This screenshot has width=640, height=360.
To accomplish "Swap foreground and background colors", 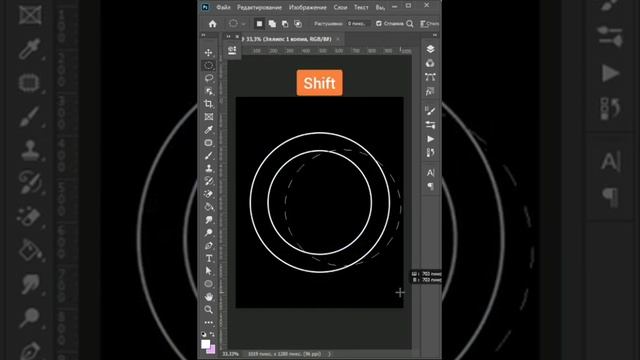I will coord(213,334).
